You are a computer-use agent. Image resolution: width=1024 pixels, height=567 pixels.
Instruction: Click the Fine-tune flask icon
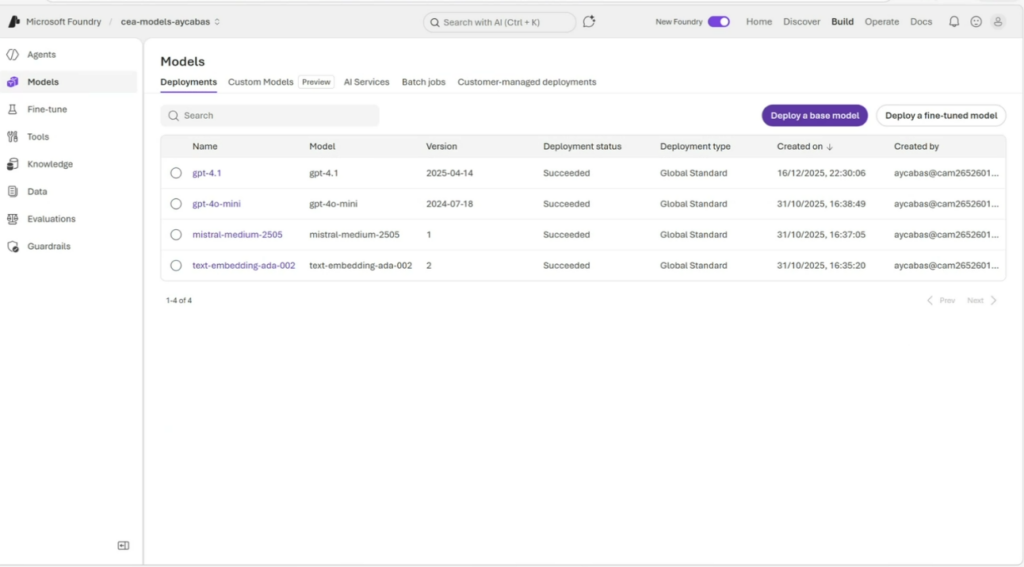(13, 109)
